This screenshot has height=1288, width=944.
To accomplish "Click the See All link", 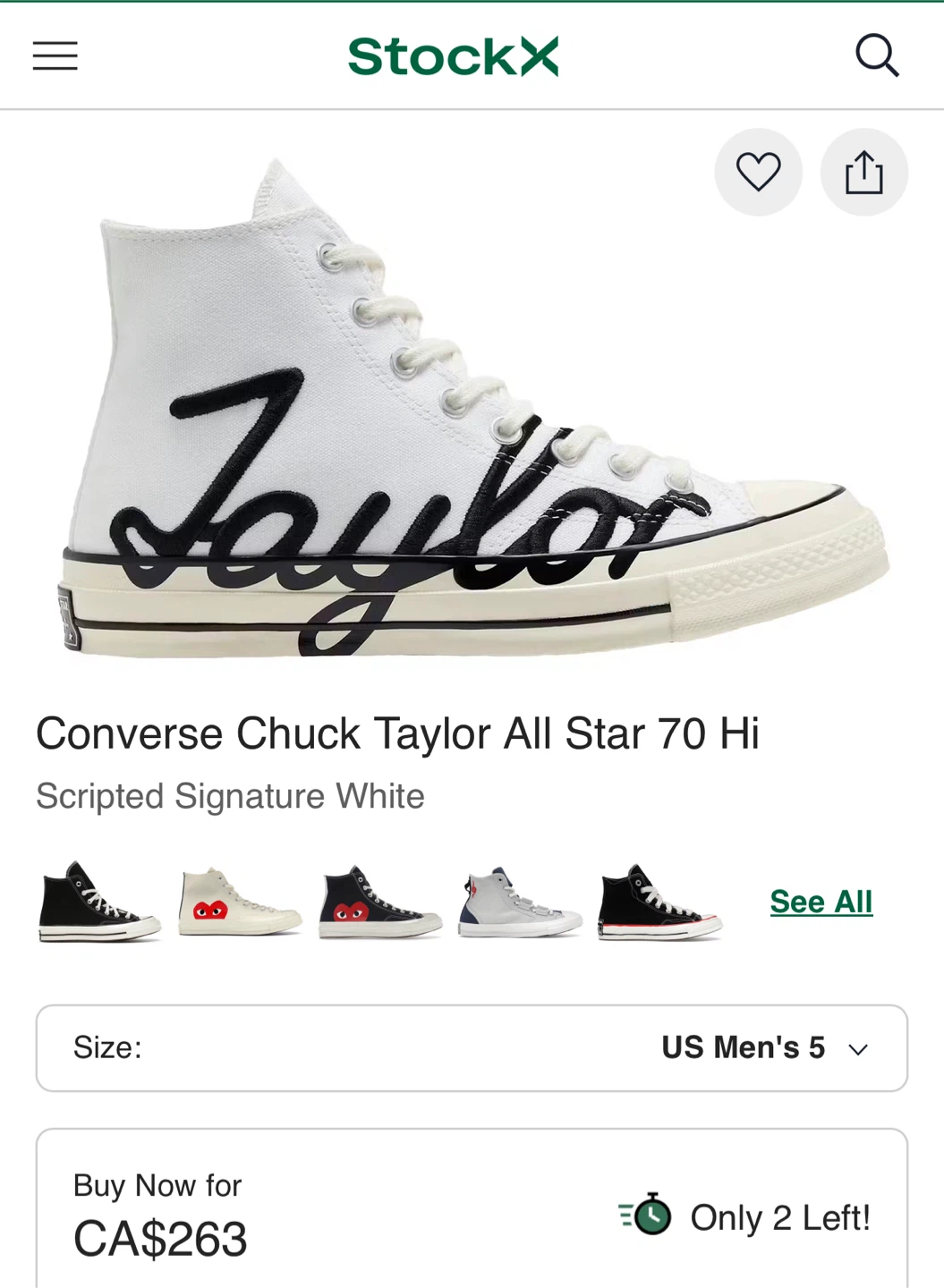I will [x=821, y=902].
